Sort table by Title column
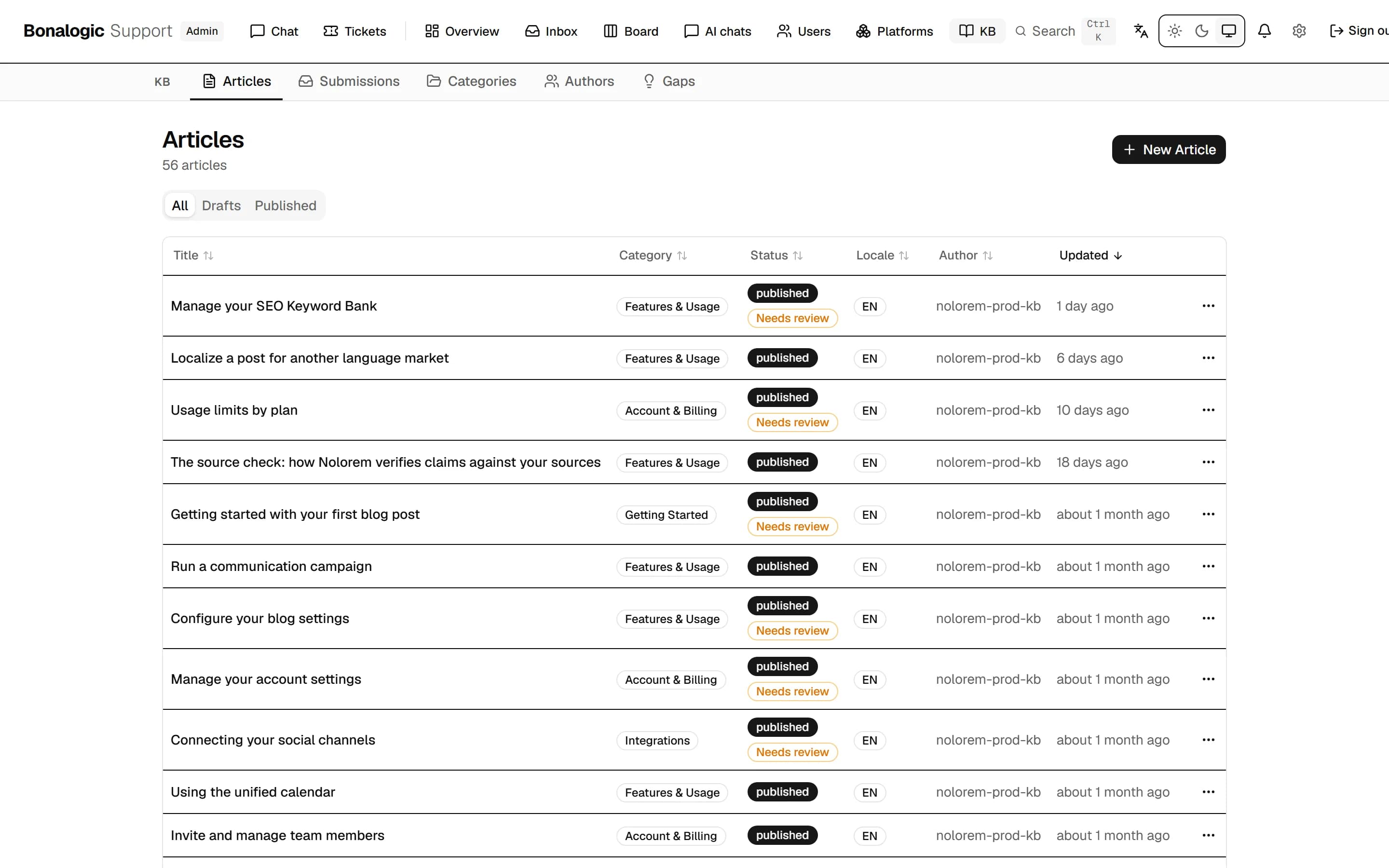Image resolution: width=1389 pixels, height=868 pixels. click(193, 256)
